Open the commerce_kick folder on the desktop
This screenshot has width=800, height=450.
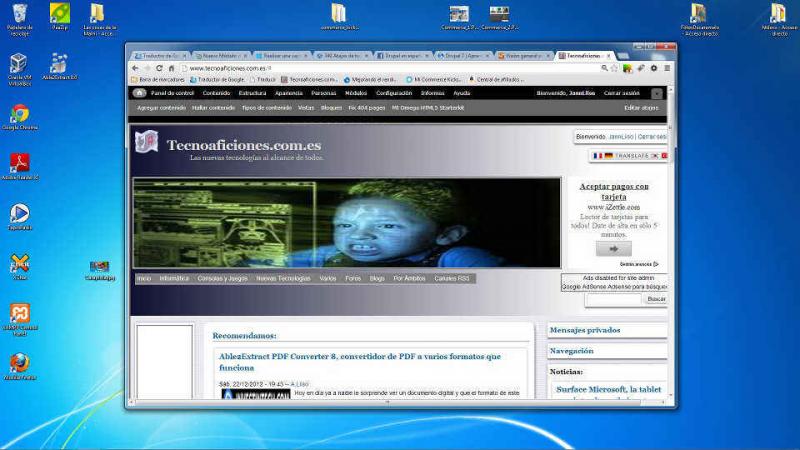point(339,16)
